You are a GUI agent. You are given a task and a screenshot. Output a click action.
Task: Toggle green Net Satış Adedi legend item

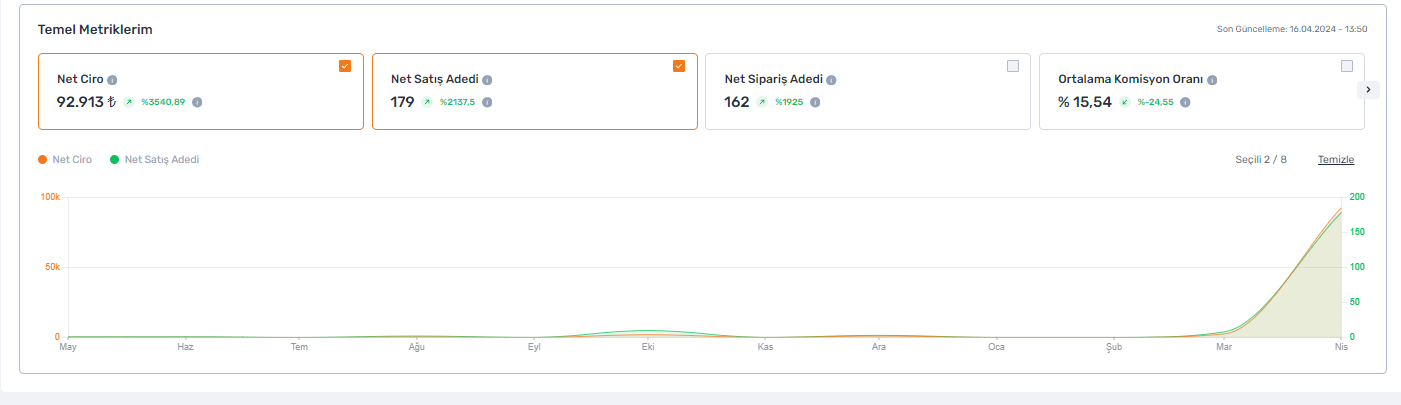(154, 160)
